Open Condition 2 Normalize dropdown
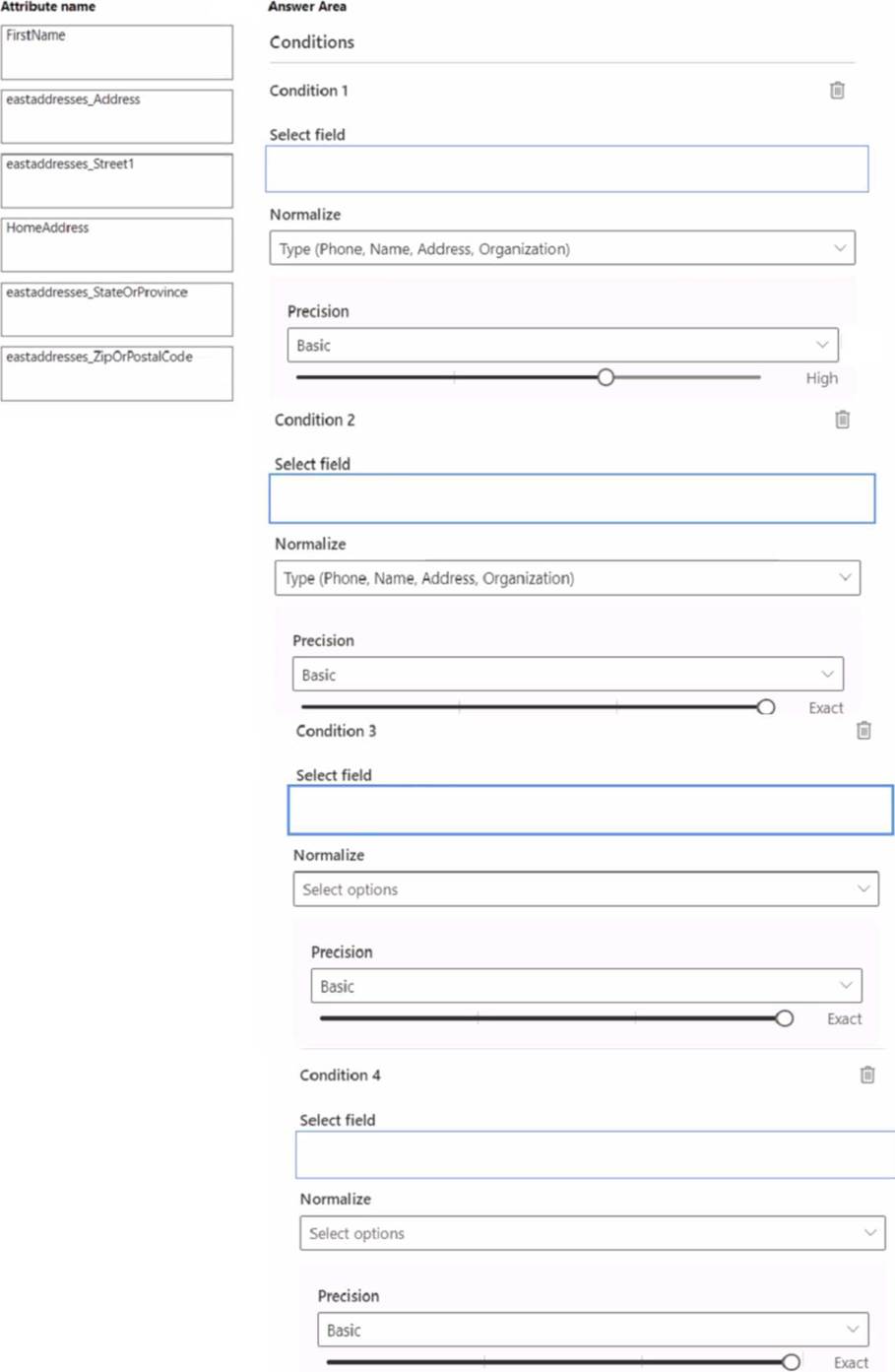This screenshot has height=1372, width=895. (x=567, y=578)
